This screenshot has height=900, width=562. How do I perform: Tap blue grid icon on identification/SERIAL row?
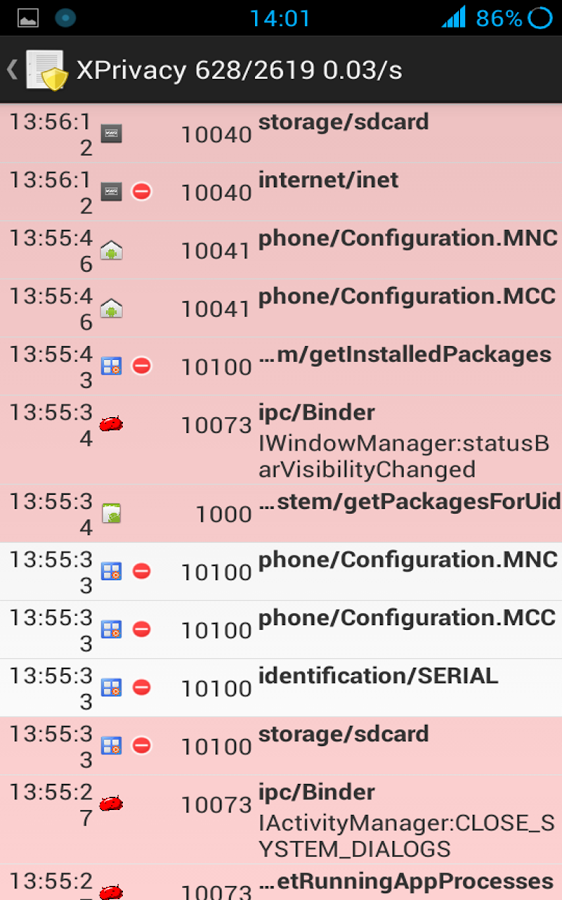111,687
